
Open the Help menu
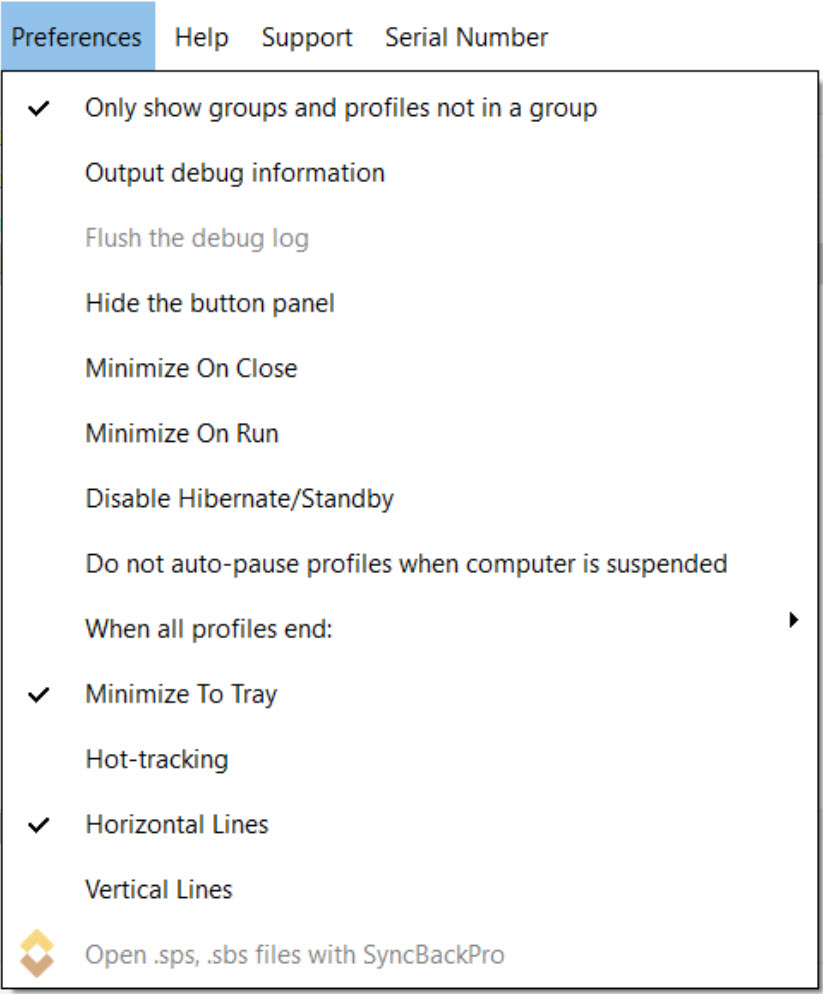point(201,38)
